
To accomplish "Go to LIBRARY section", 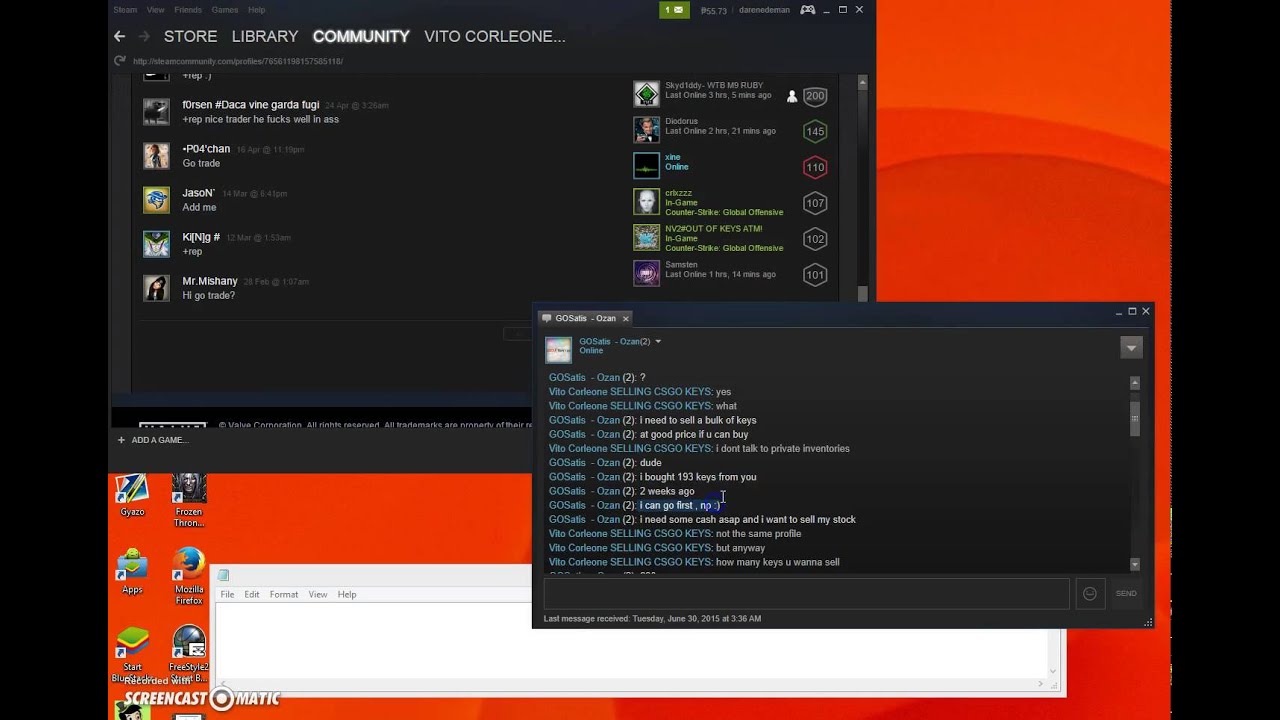I will 265,36.
